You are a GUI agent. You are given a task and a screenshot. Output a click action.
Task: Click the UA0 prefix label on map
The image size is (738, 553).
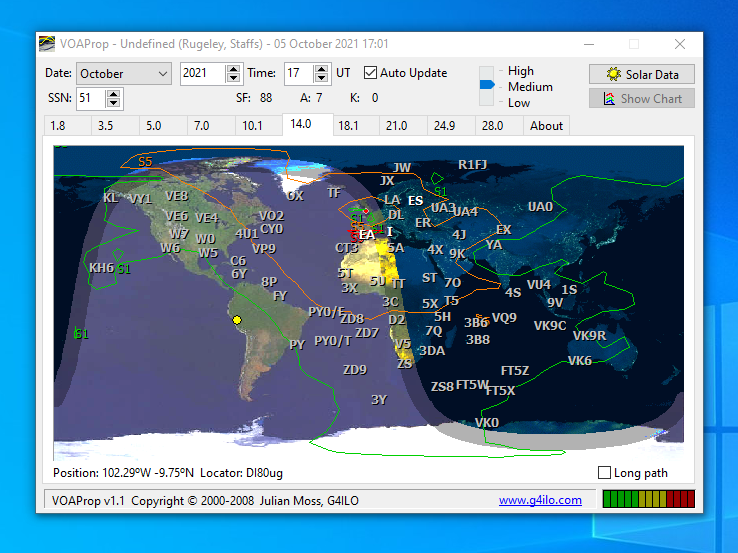(x=540, y=207)
